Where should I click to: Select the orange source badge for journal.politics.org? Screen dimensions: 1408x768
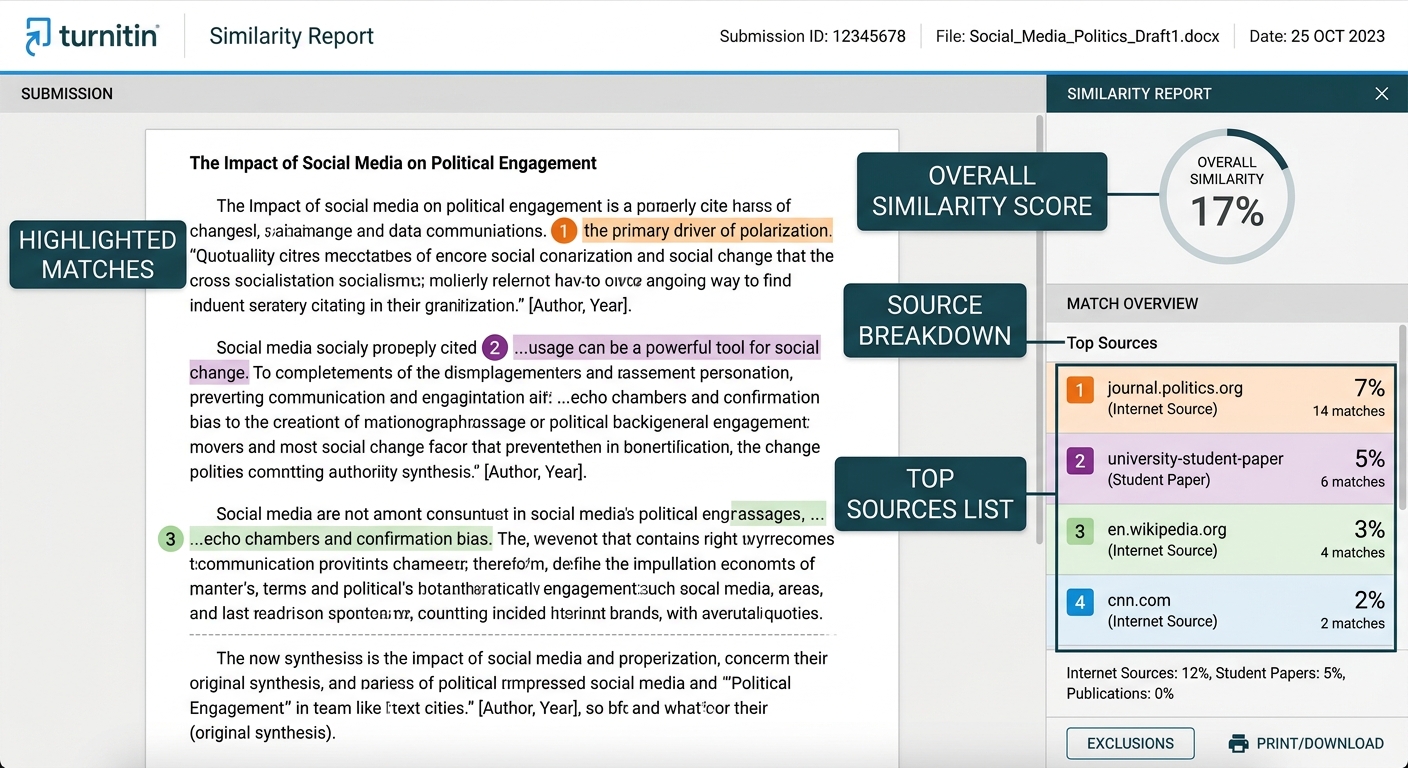tap(1080, 389)
